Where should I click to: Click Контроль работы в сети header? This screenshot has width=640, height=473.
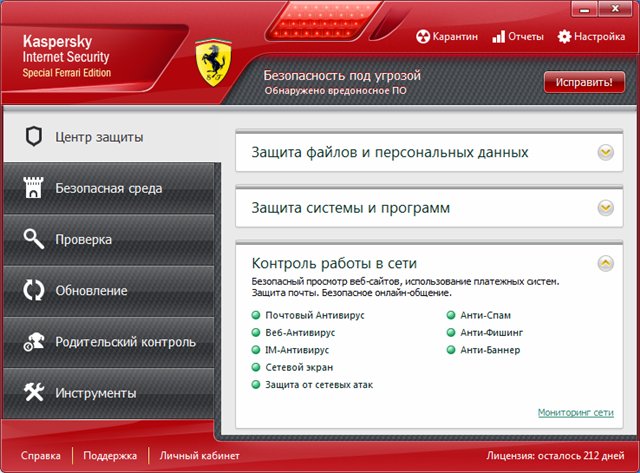click(334, 263)
